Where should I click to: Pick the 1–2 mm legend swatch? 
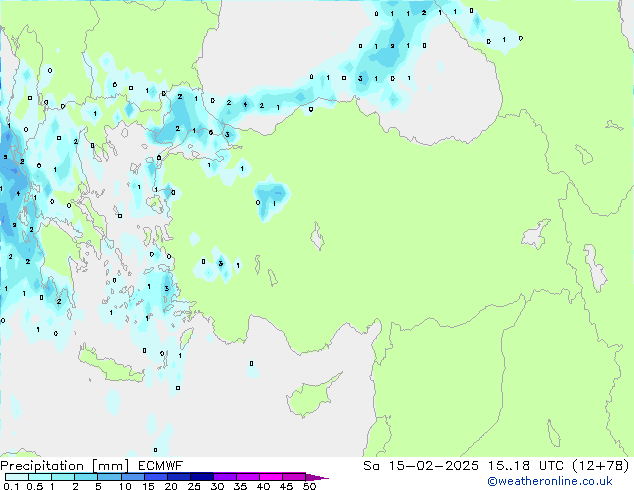click(x=63, y=477)
